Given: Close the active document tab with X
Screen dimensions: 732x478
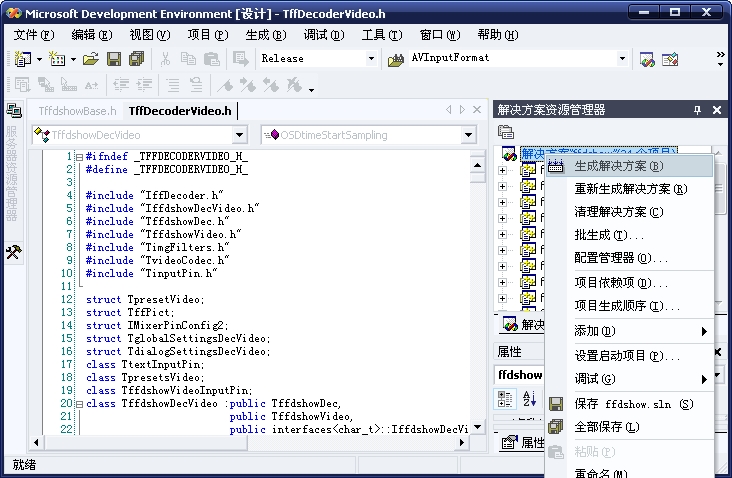Looking at the screenshot, I should (477, 110).
